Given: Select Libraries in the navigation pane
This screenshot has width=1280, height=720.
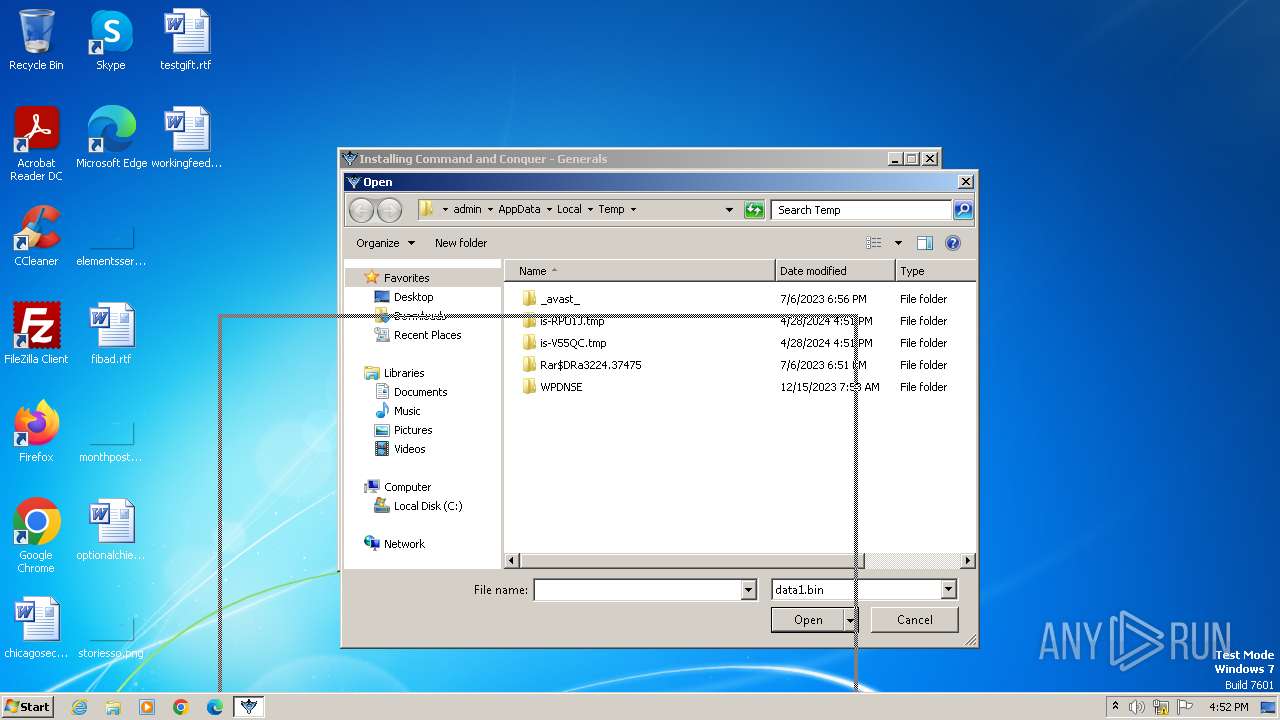Looking at the screenshot, I should tap(404, 373).
